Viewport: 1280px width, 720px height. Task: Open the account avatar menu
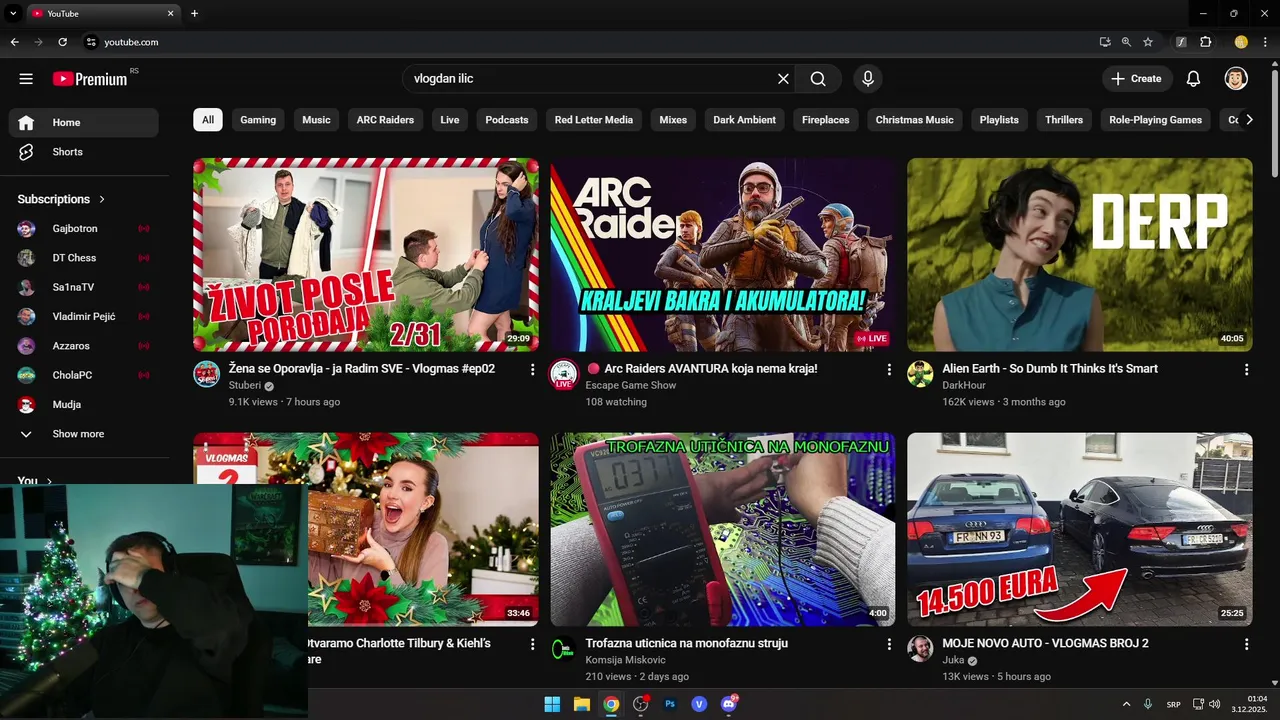(1236, 79)
